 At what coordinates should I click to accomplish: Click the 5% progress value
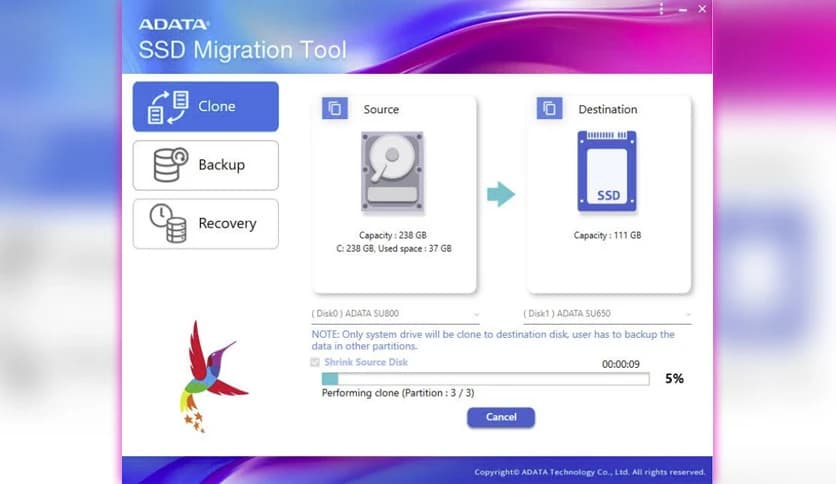(674, 378)
